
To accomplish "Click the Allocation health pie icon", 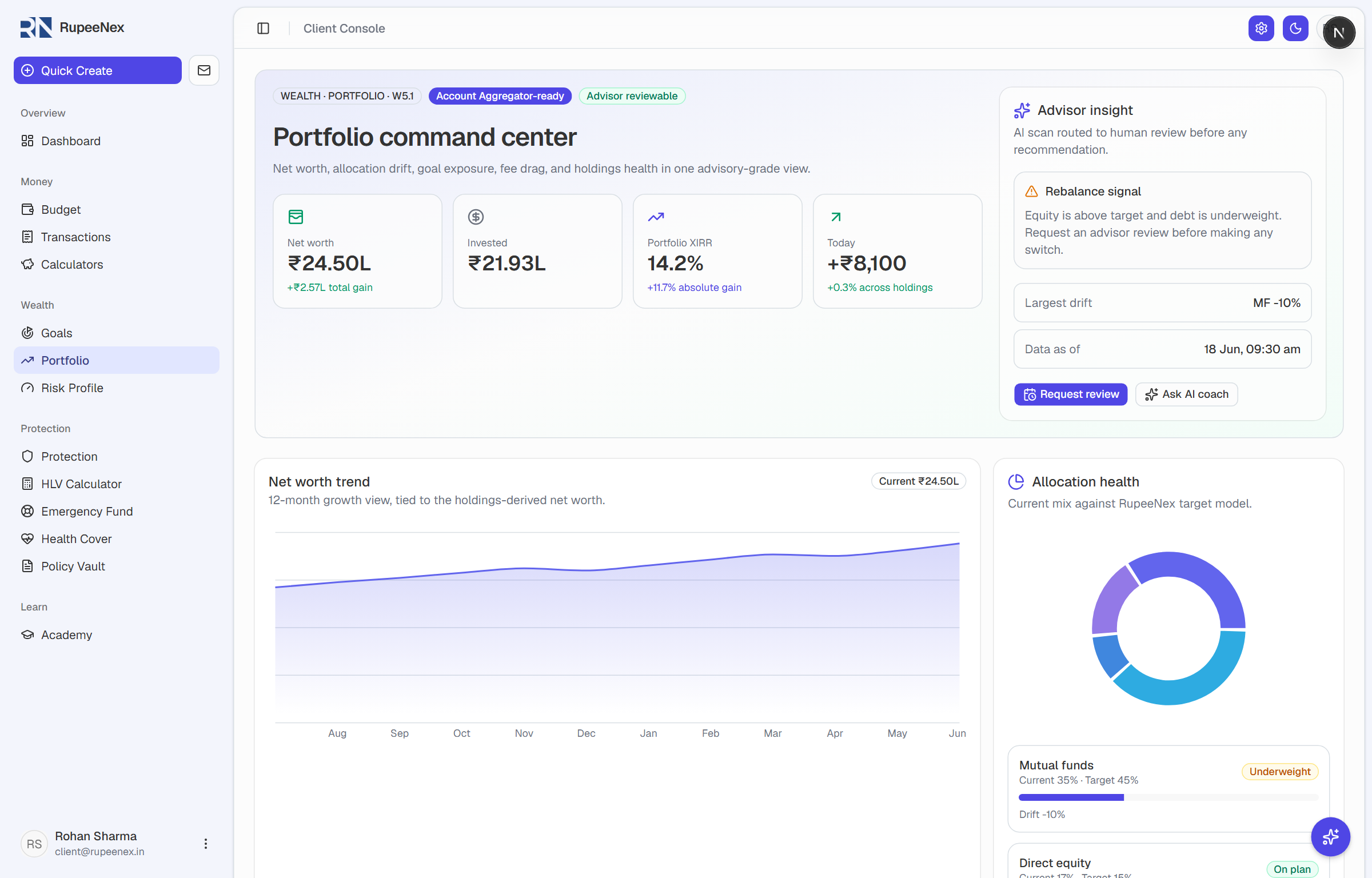I will [x=1016, y=482].
